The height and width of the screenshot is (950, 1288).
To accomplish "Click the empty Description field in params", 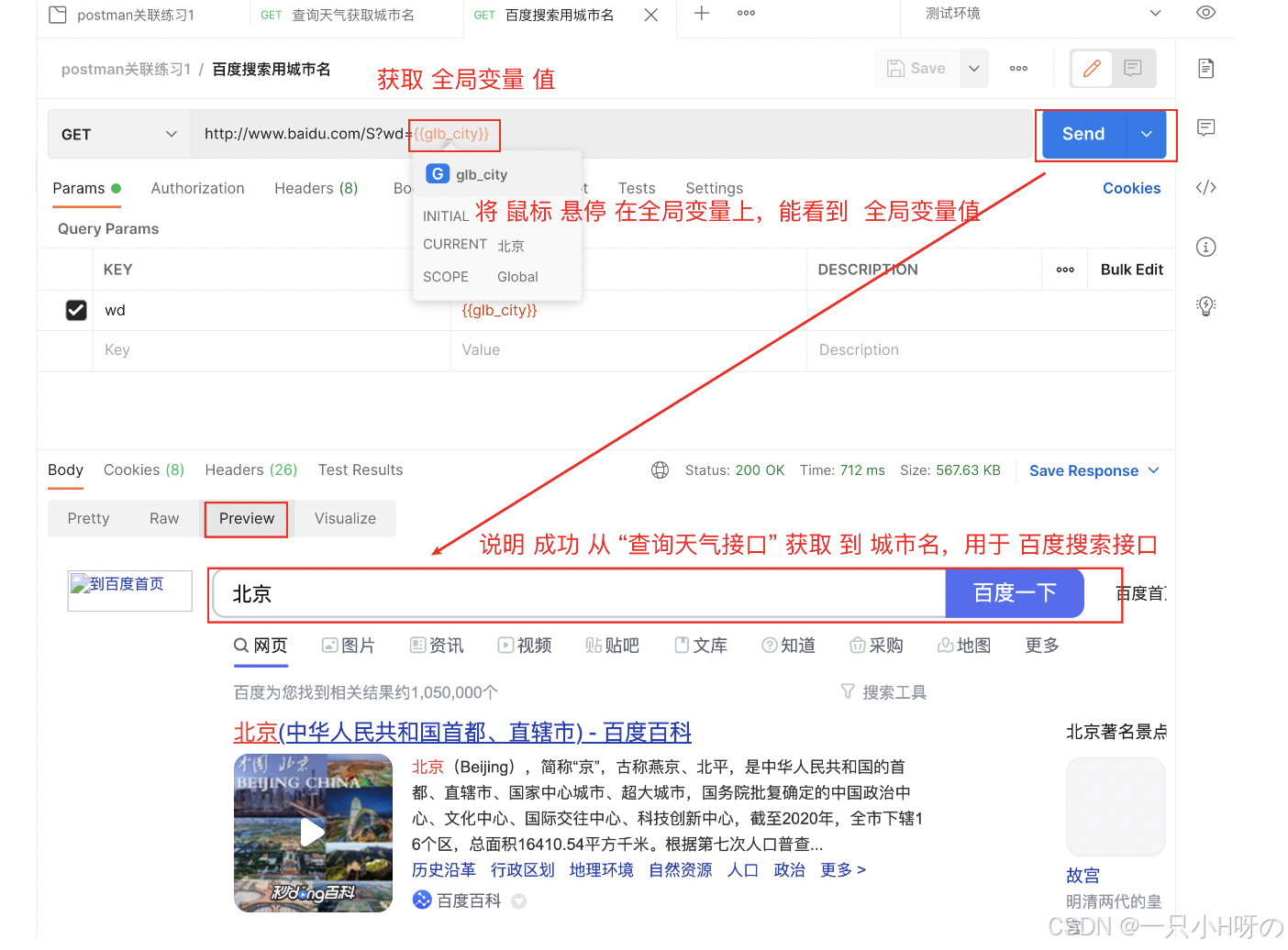I will [991, 350].
